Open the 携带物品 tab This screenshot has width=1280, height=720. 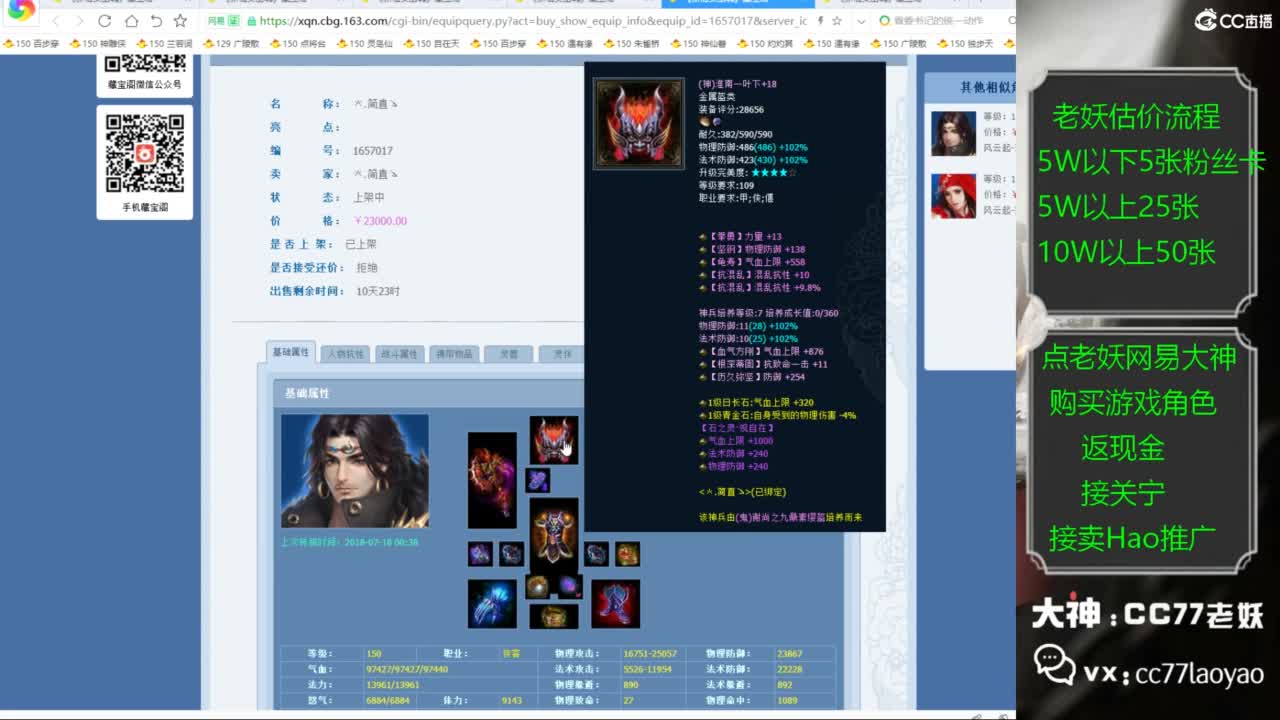453,354
